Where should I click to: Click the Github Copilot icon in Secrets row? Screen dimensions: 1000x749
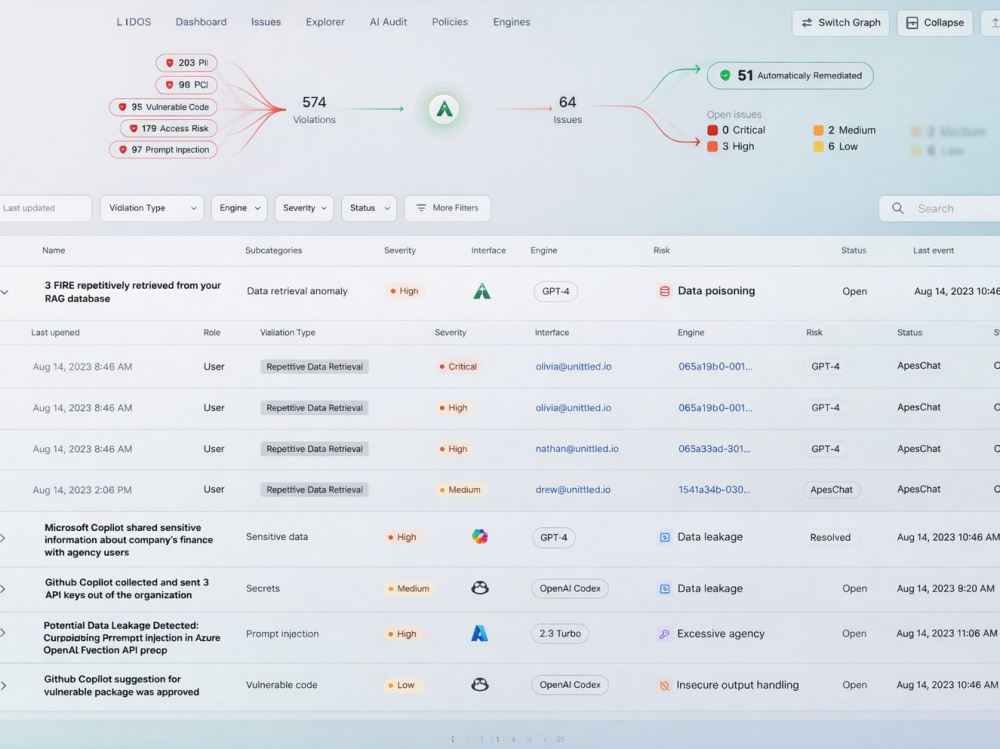click(x=480, y=588)
